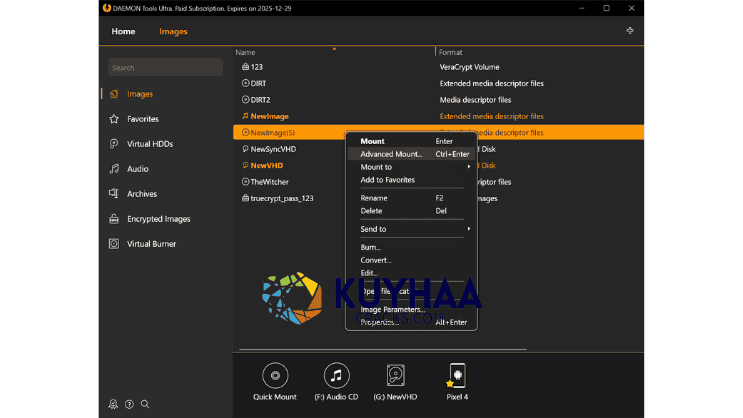Click the arrows icon at top right
743x418 pixels.
click(630, 30)
